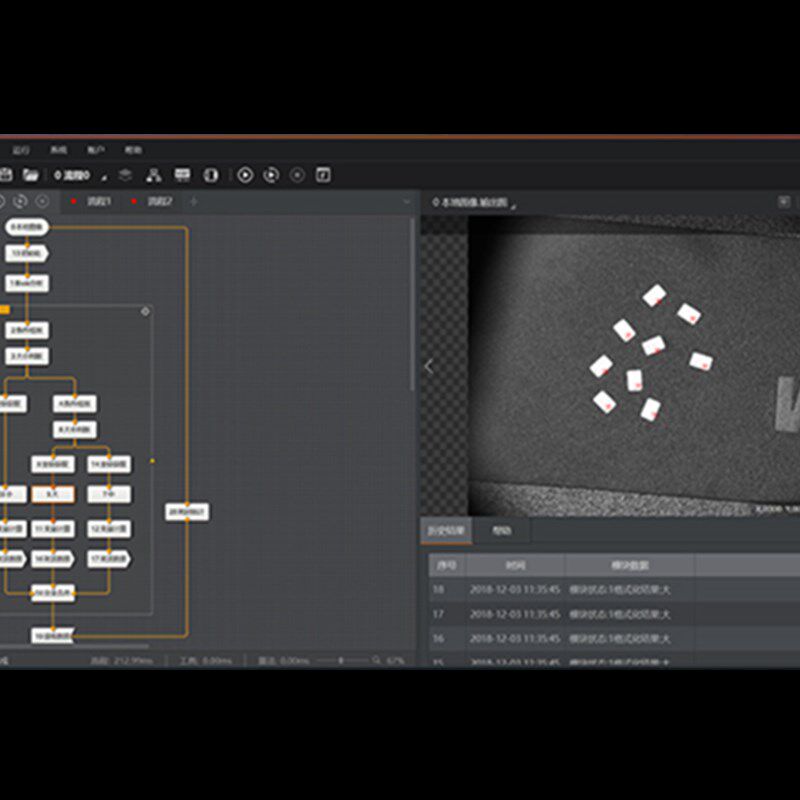800x800 pixels.
Task: Open the 帮助 menu in the menu bar
Action: (133, 149)
